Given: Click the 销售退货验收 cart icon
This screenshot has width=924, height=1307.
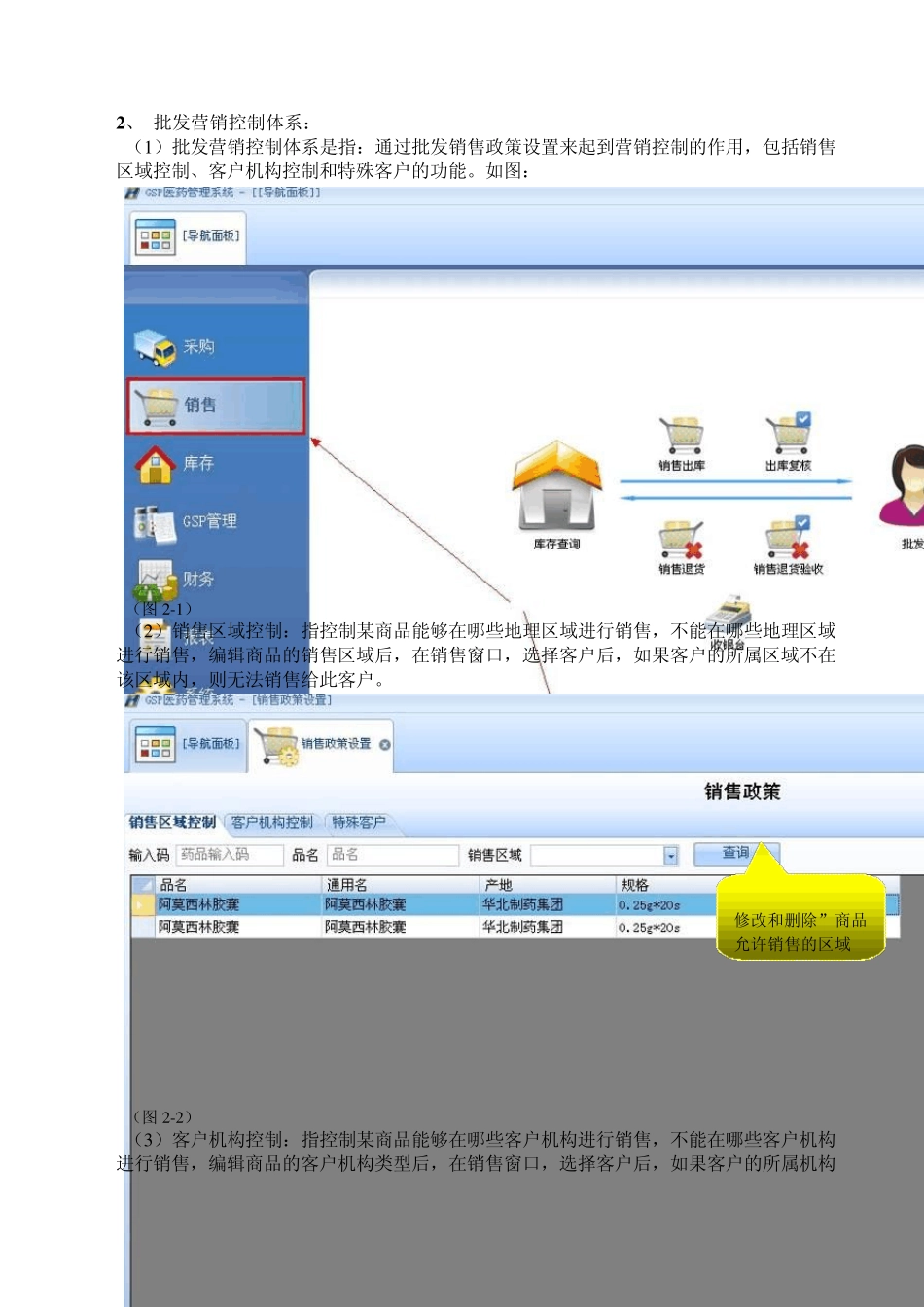Looking at the screenshot, I should 788,539.
